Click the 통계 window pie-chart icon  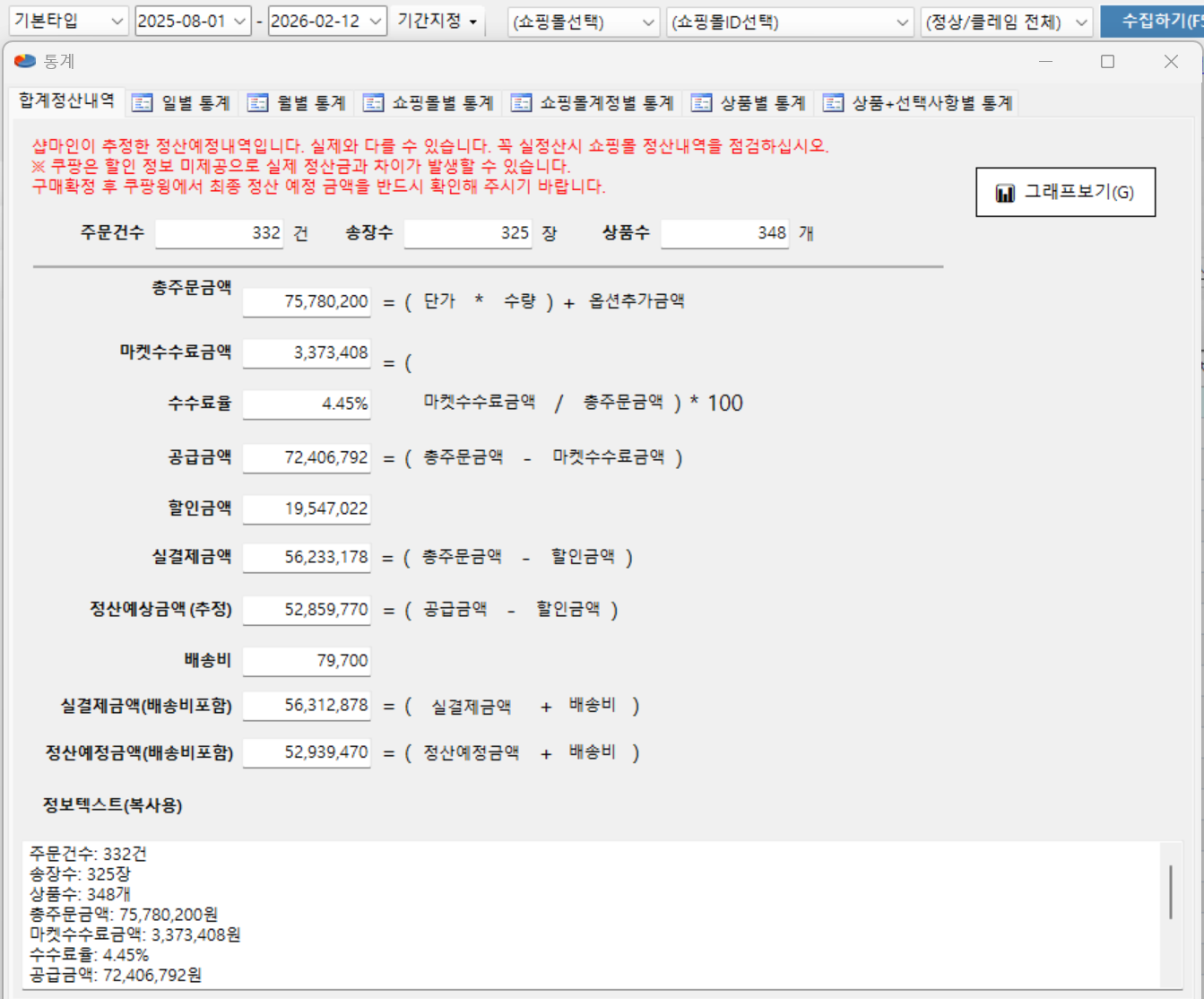pyautogui.click(x=25, y=61)
